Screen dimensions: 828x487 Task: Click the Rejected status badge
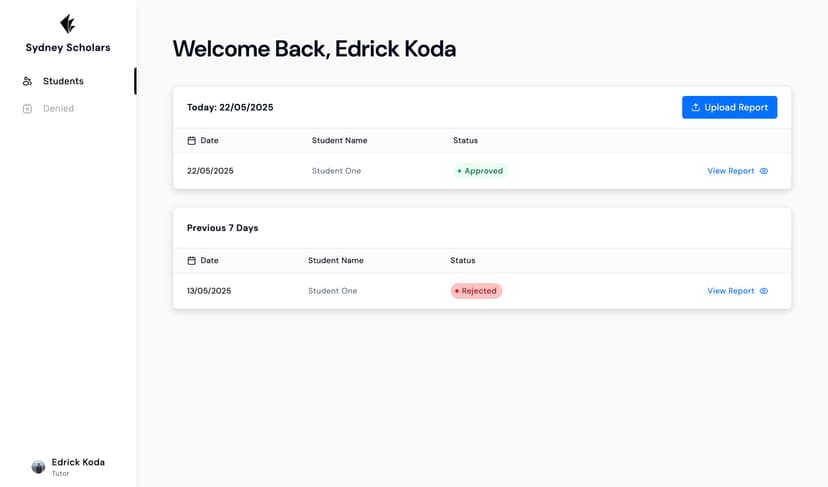[476, 291]
